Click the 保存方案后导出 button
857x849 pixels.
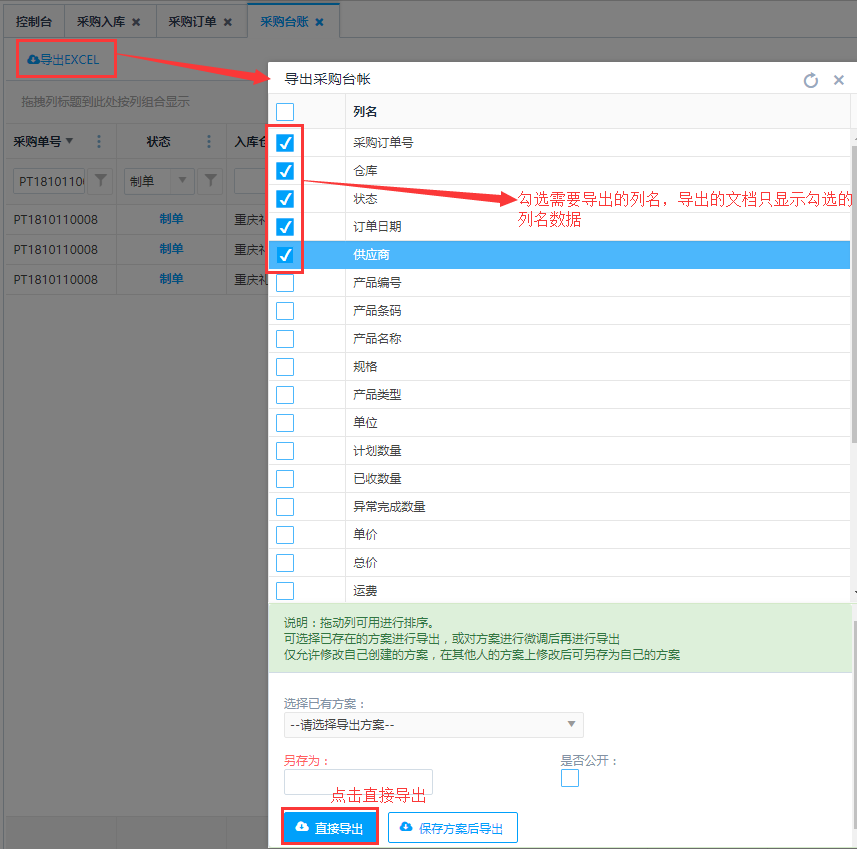coord(452,828)
